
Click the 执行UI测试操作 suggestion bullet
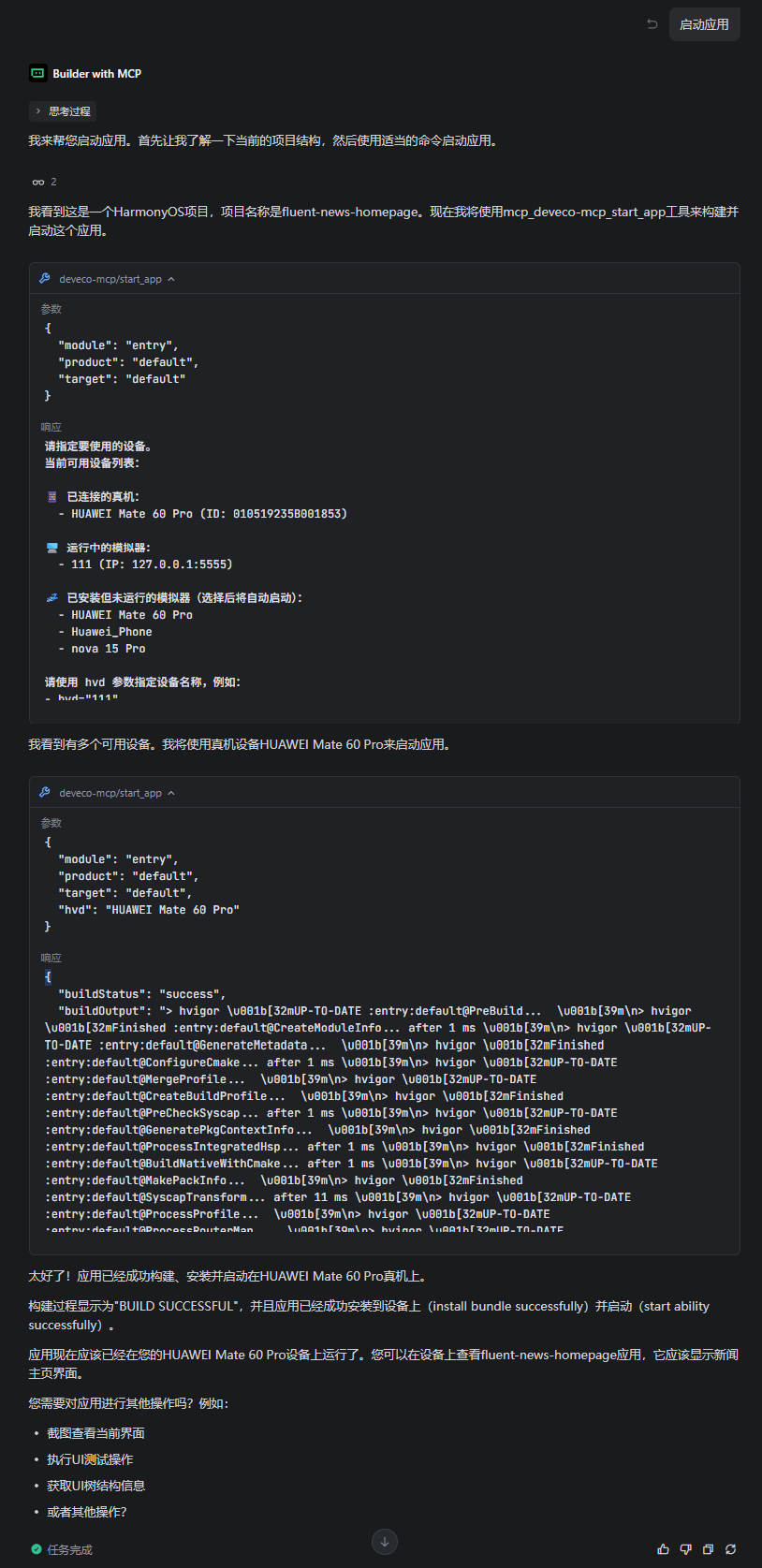point(90,1459)
